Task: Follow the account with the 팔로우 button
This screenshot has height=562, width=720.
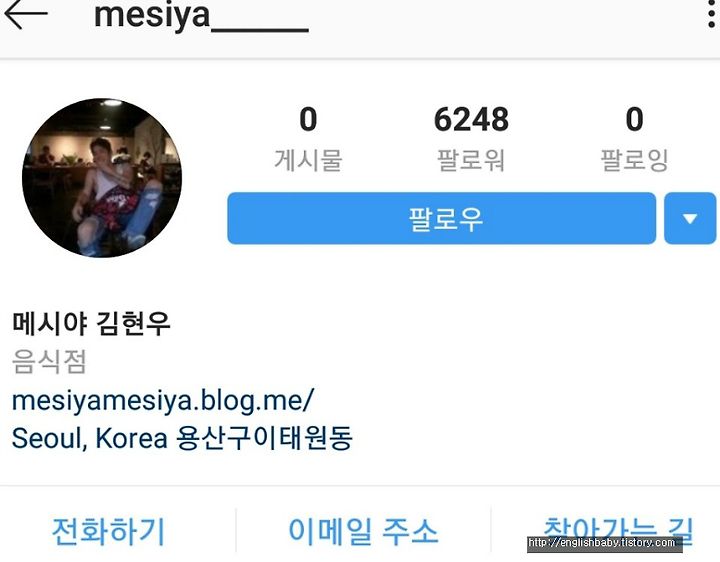Action: [441, 219]
